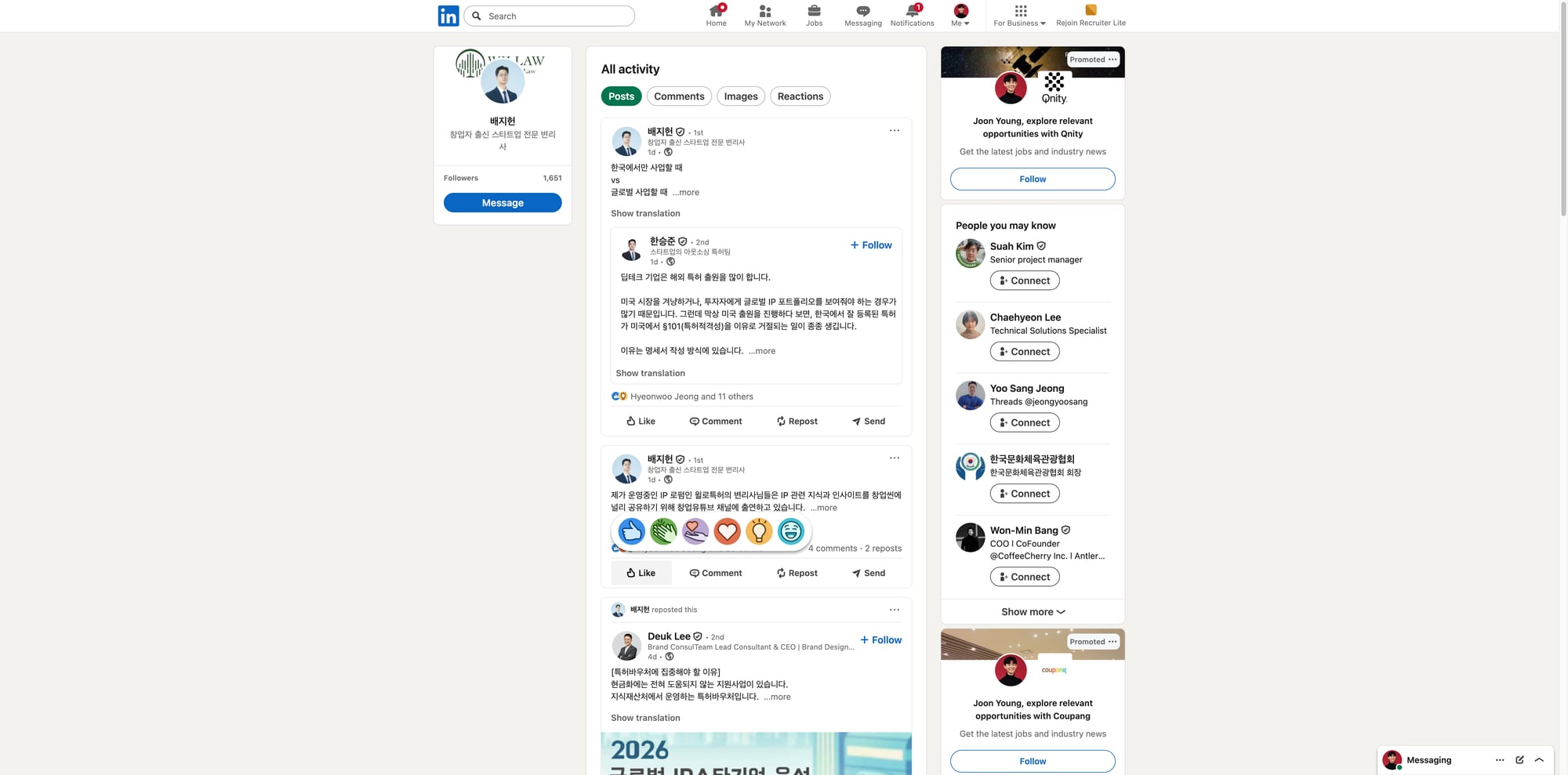Select the Love heart reaction
The height and width of the screenshot is (775, 1568).
[727, 531]
